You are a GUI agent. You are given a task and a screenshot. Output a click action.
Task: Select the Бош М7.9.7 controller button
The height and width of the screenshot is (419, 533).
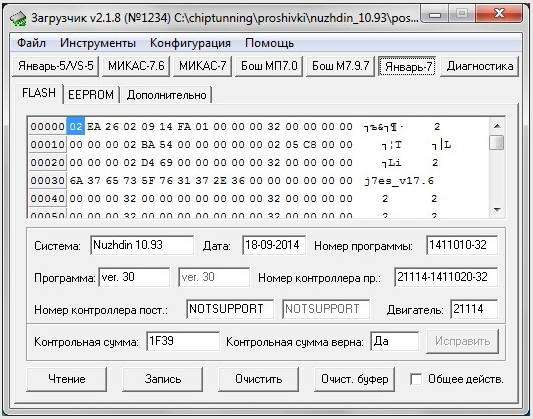340,66
